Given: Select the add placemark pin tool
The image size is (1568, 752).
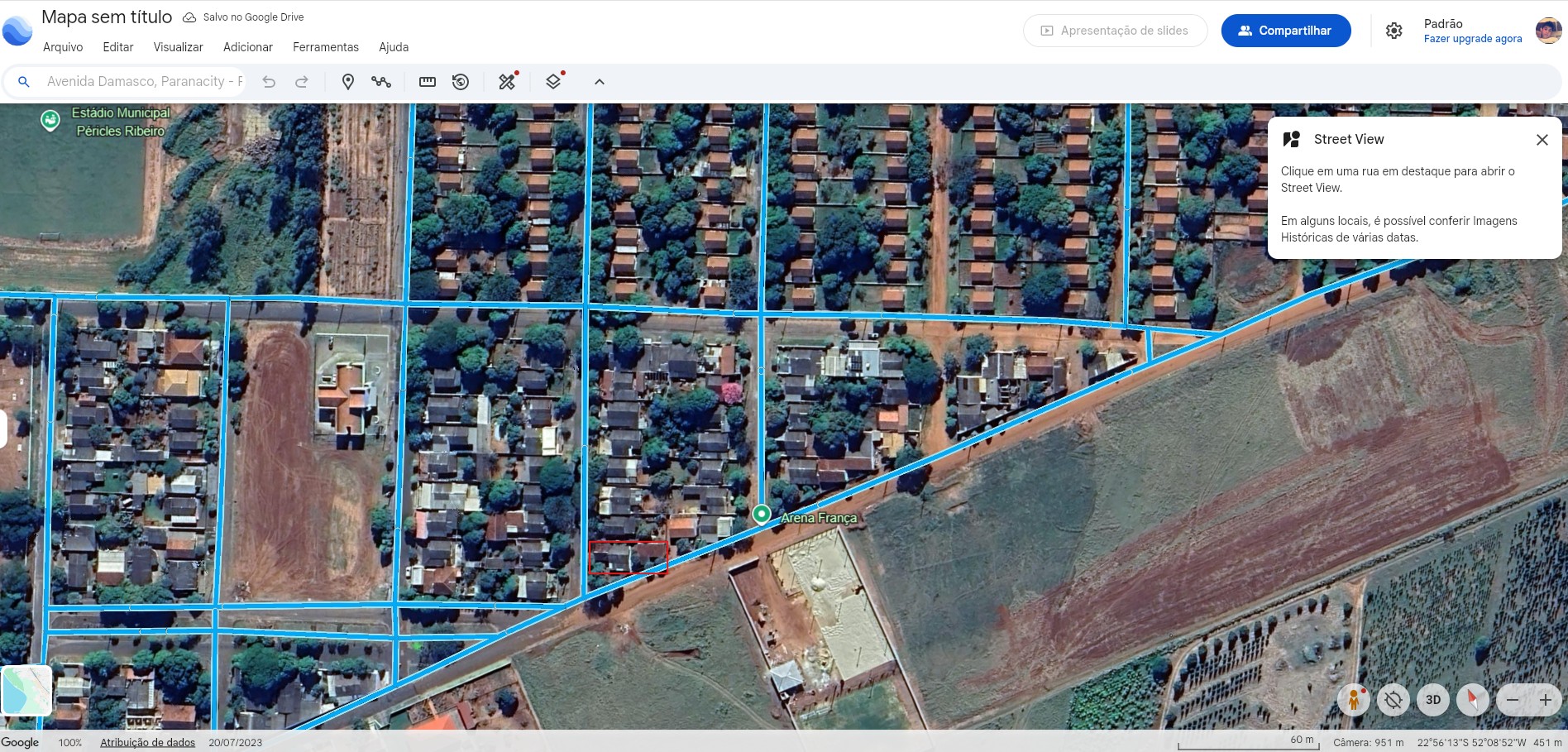Looking at the screenshot, I should [x=348, y=82].
